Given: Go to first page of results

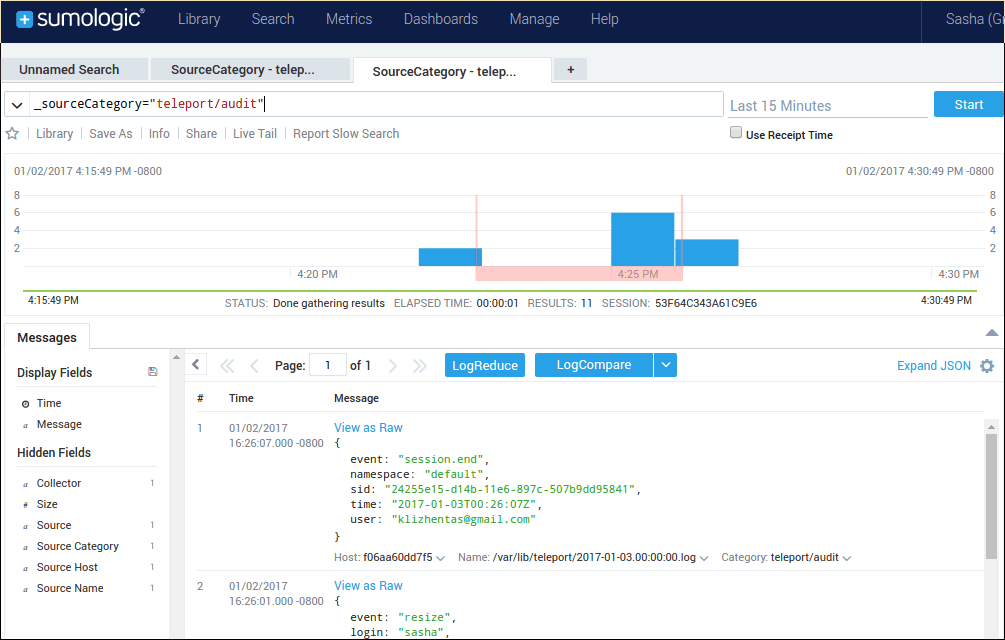Looking at the screenshot, I should (x=227, y=366).
